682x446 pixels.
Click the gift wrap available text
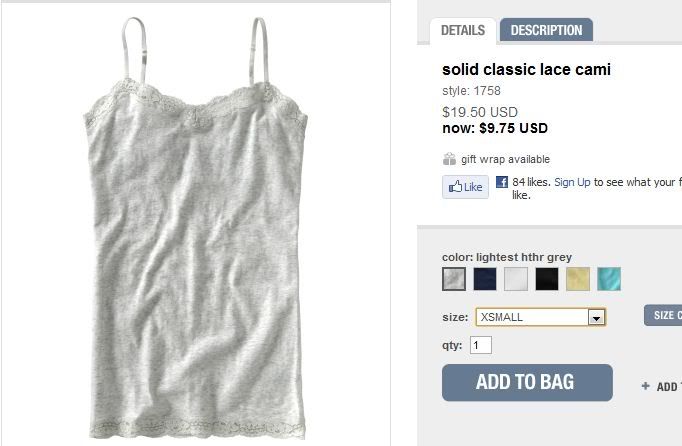505,159
